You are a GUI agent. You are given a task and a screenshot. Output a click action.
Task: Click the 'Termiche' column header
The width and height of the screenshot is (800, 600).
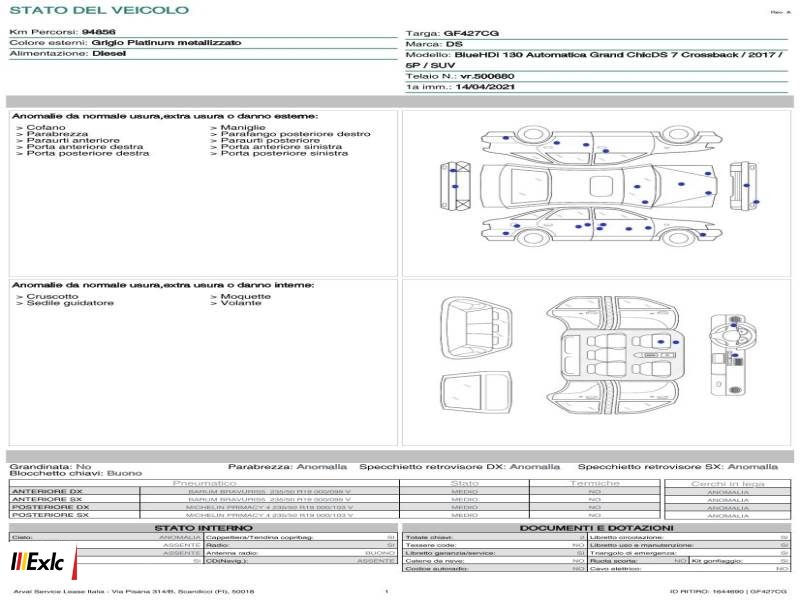click(594, 483)
